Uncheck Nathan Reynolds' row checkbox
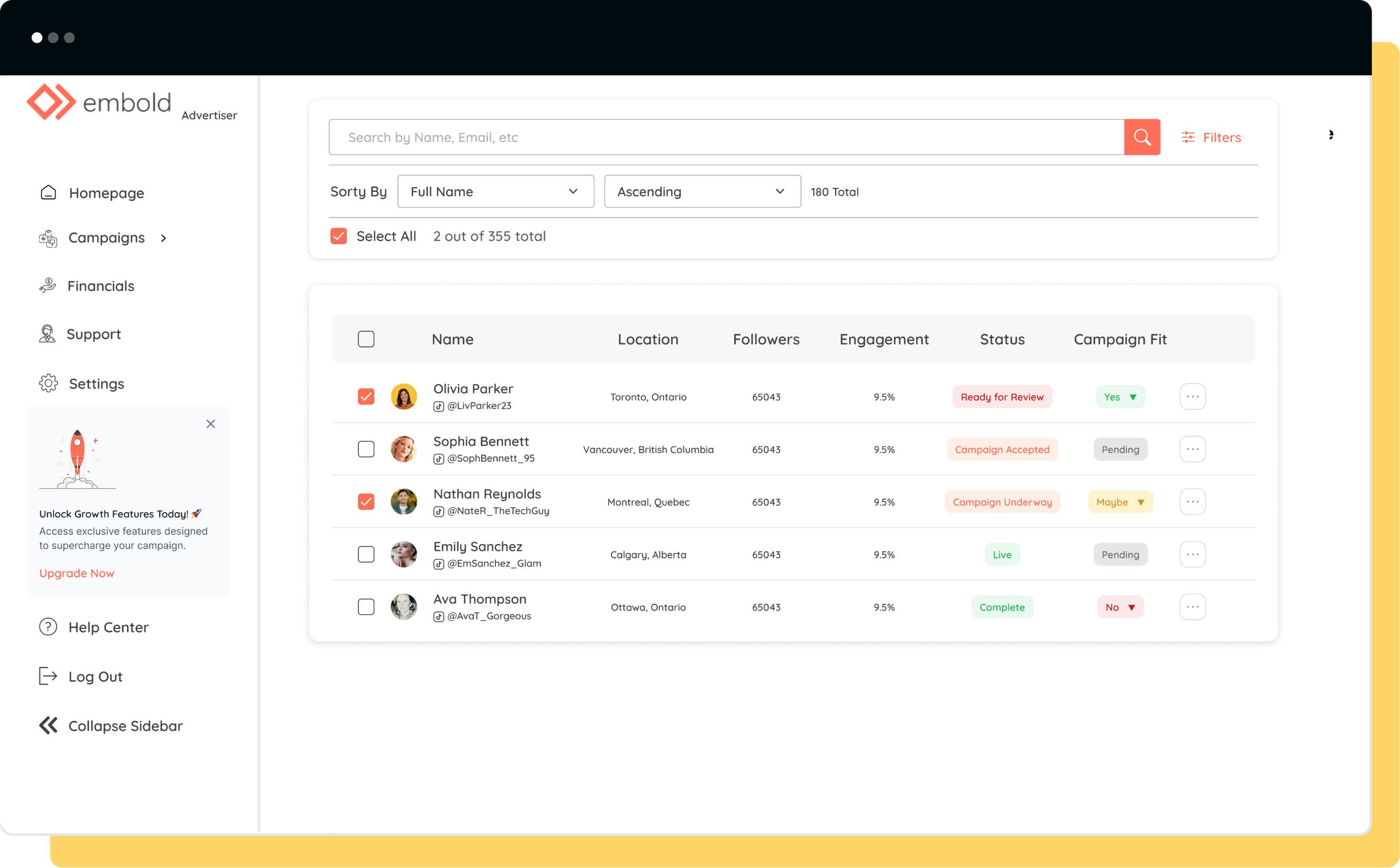 [x=366, y=501]
